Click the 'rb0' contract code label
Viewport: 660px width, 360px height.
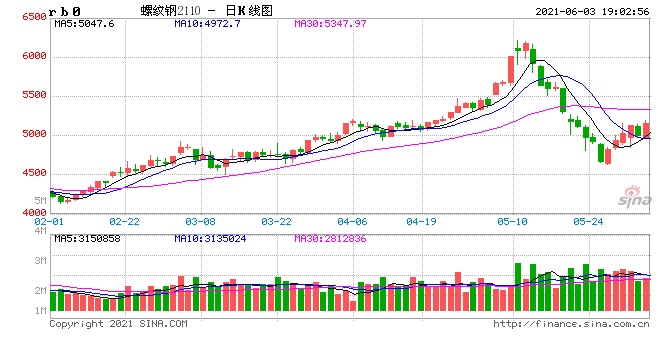(64, 11)
